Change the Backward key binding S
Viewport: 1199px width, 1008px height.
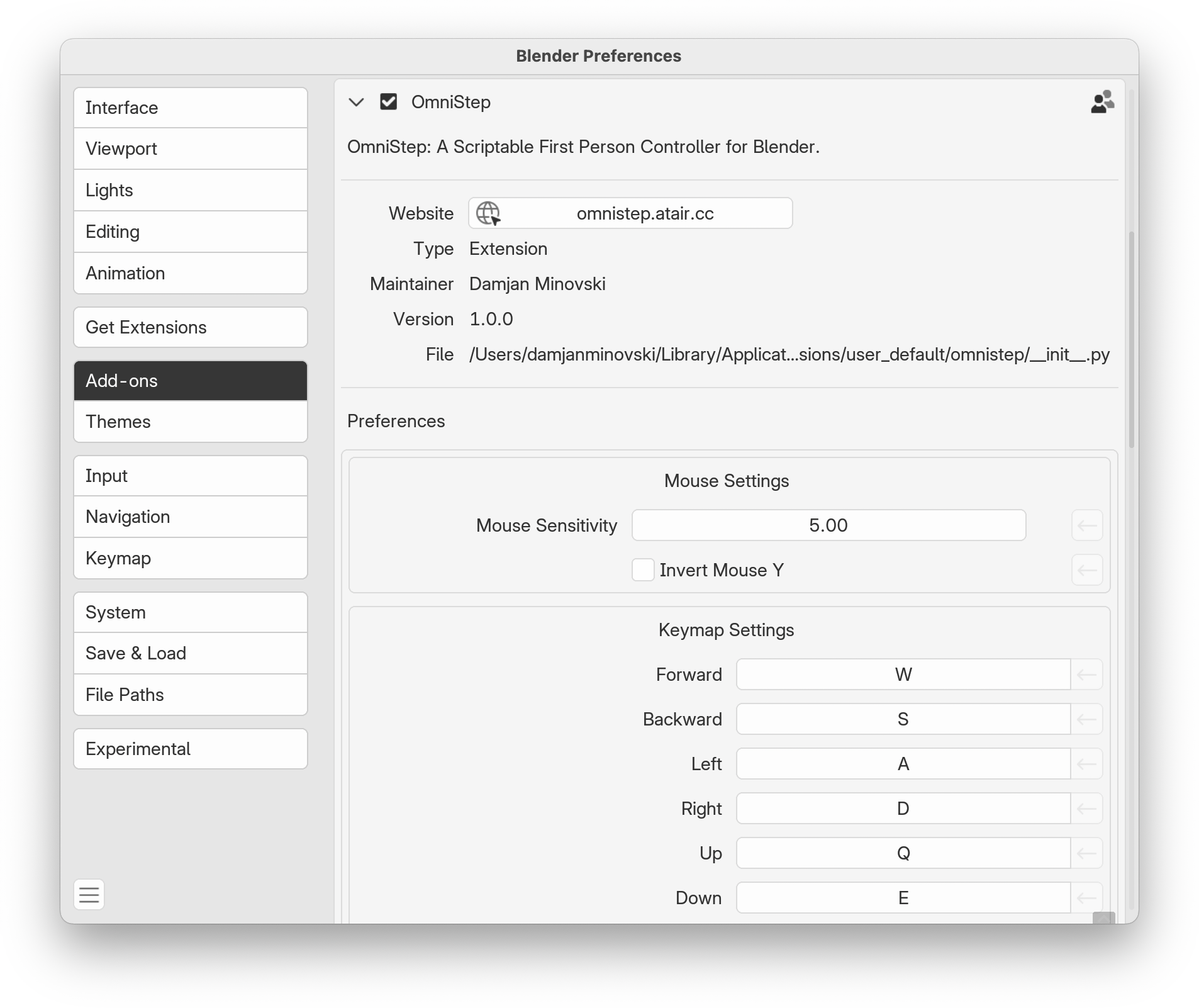903,719
